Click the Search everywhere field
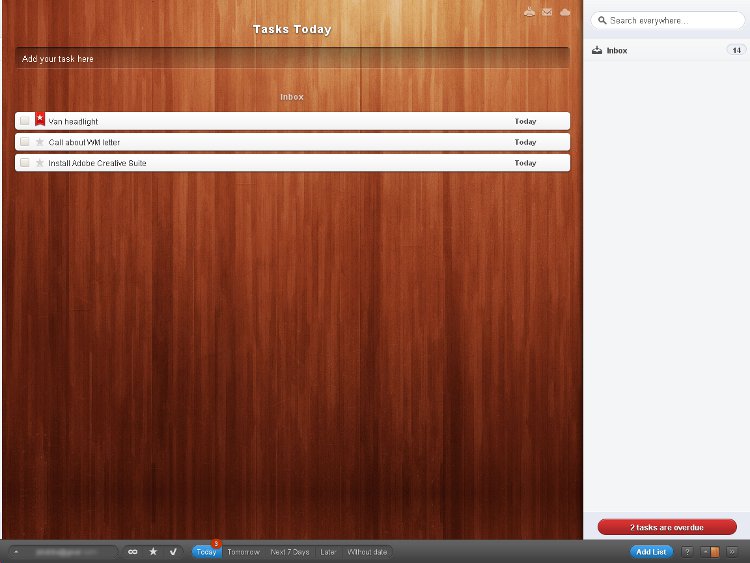This screenshot has width=750, height=563. (667, 20)
